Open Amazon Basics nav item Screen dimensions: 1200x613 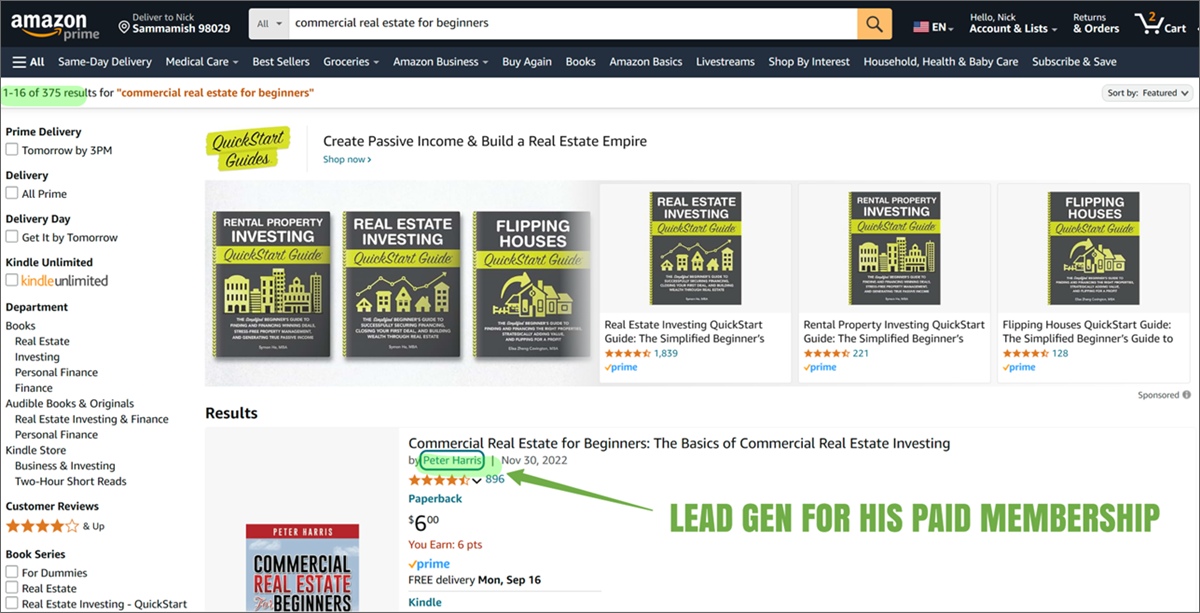pos(646,61)
